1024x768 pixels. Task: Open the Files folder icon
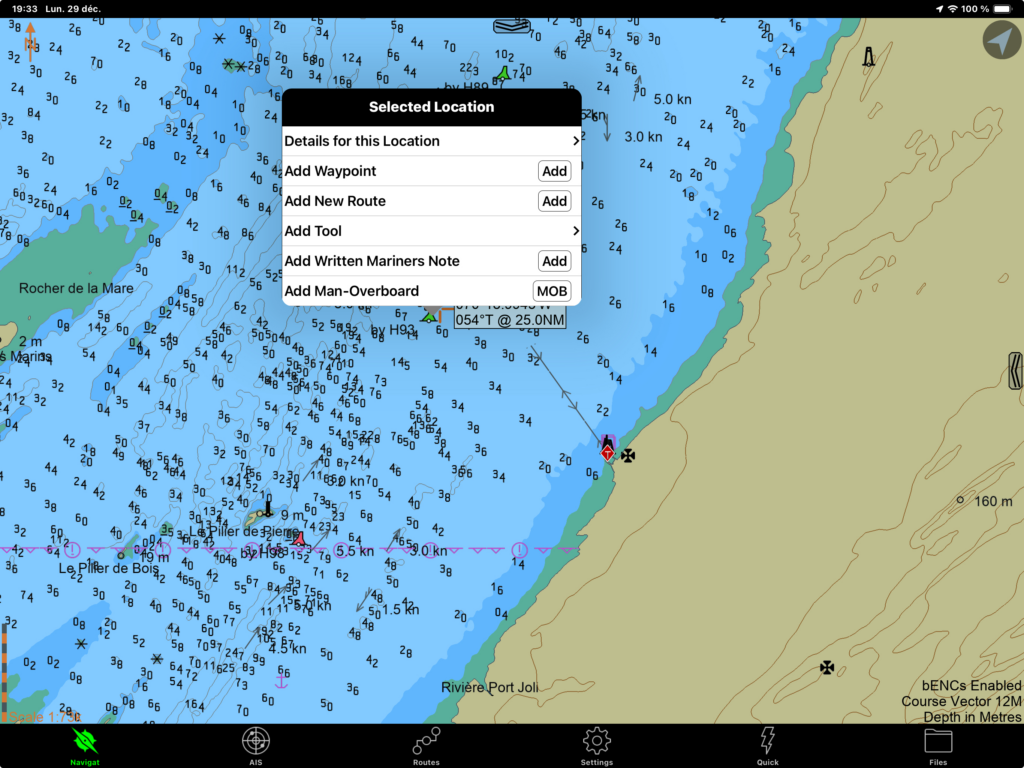click(938, 745)
